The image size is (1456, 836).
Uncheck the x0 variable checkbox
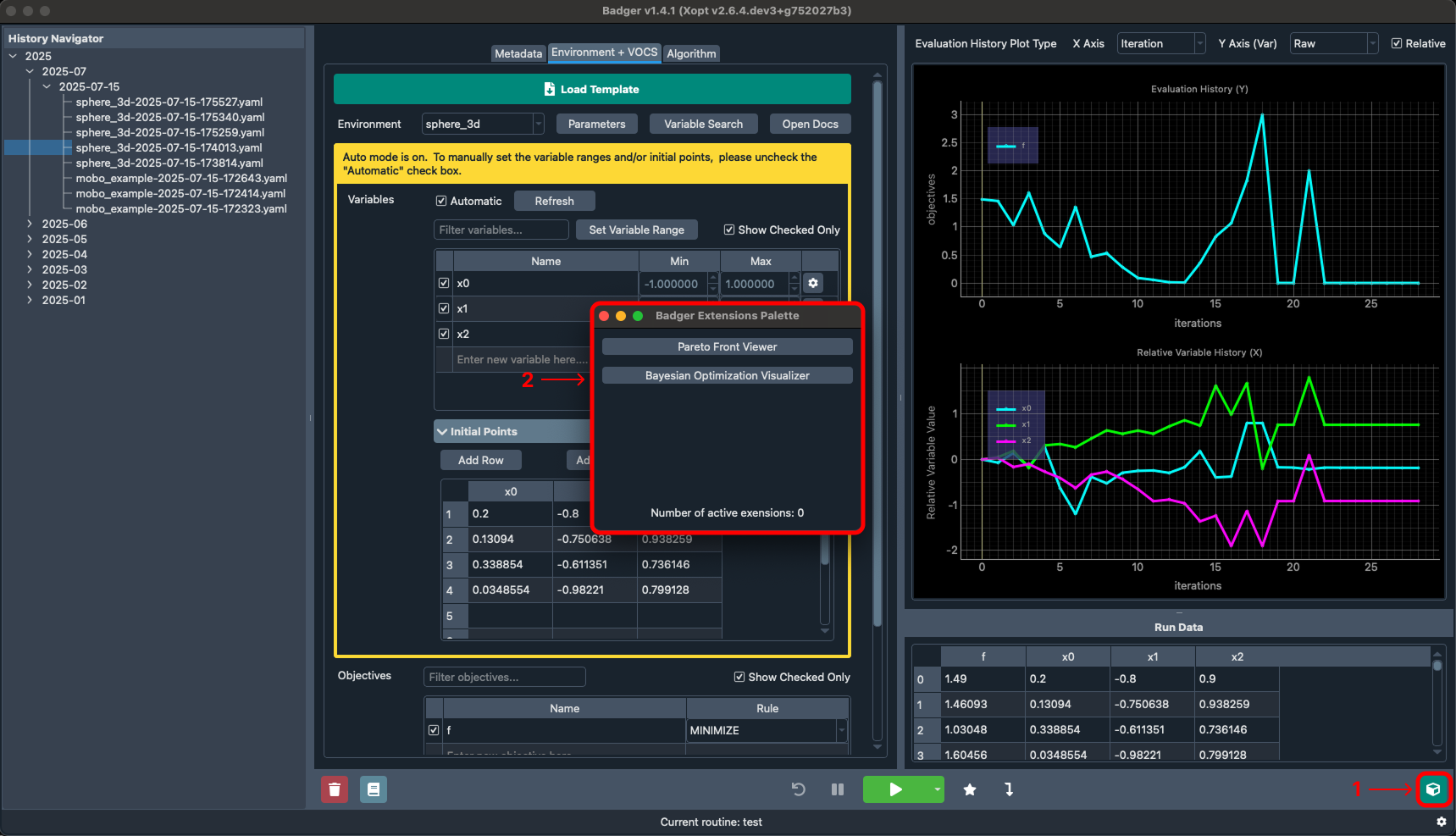[444, 283]
